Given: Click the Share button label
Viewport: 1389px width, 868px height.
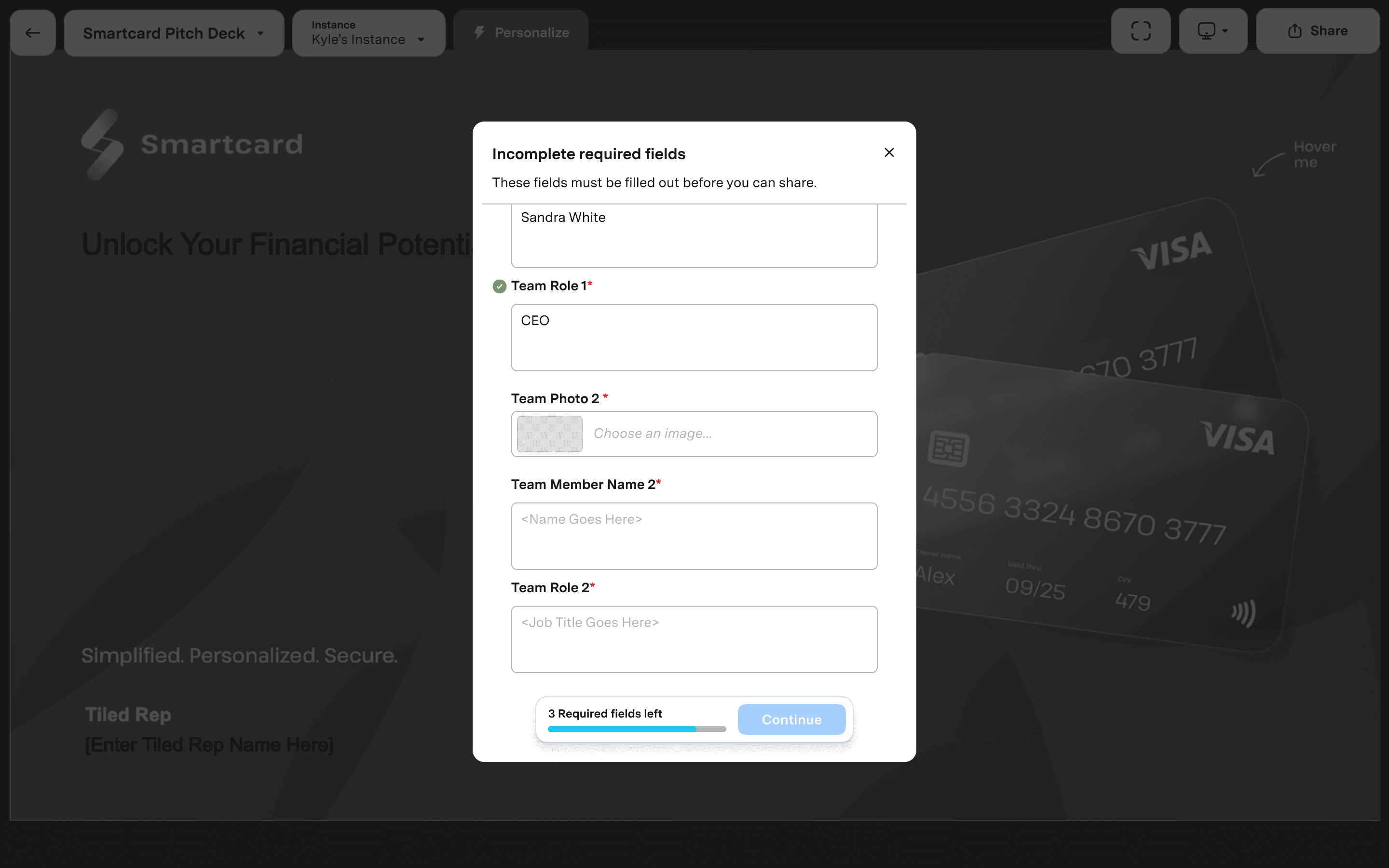Looking at the screenshot, I should pos(1328,31).
